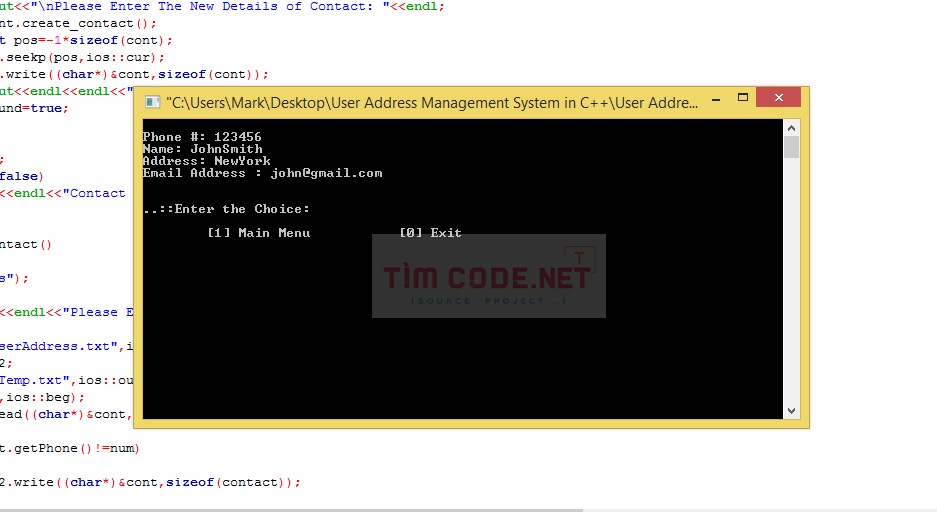Click the ',ios::beg);' code line
This screenshot has height=512, width=937.
click(42, 397)
